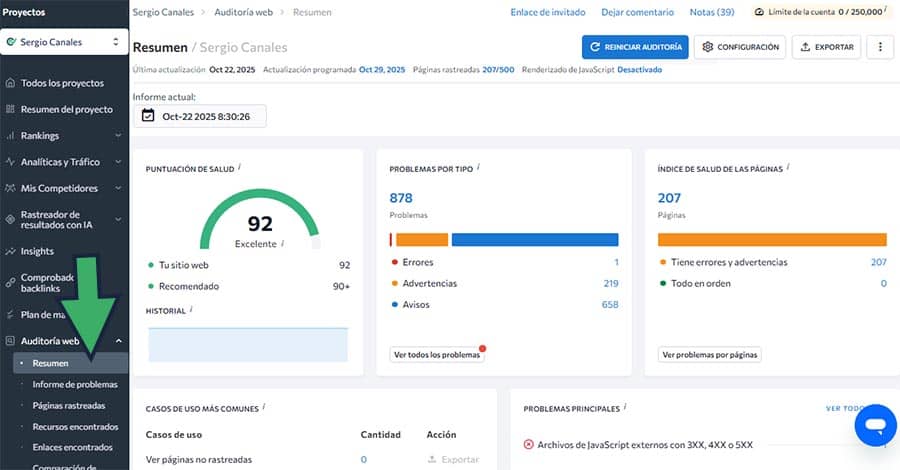Open the blue chat support bubble
Viewport: 900px width, 470px height.
click(876, 426)
